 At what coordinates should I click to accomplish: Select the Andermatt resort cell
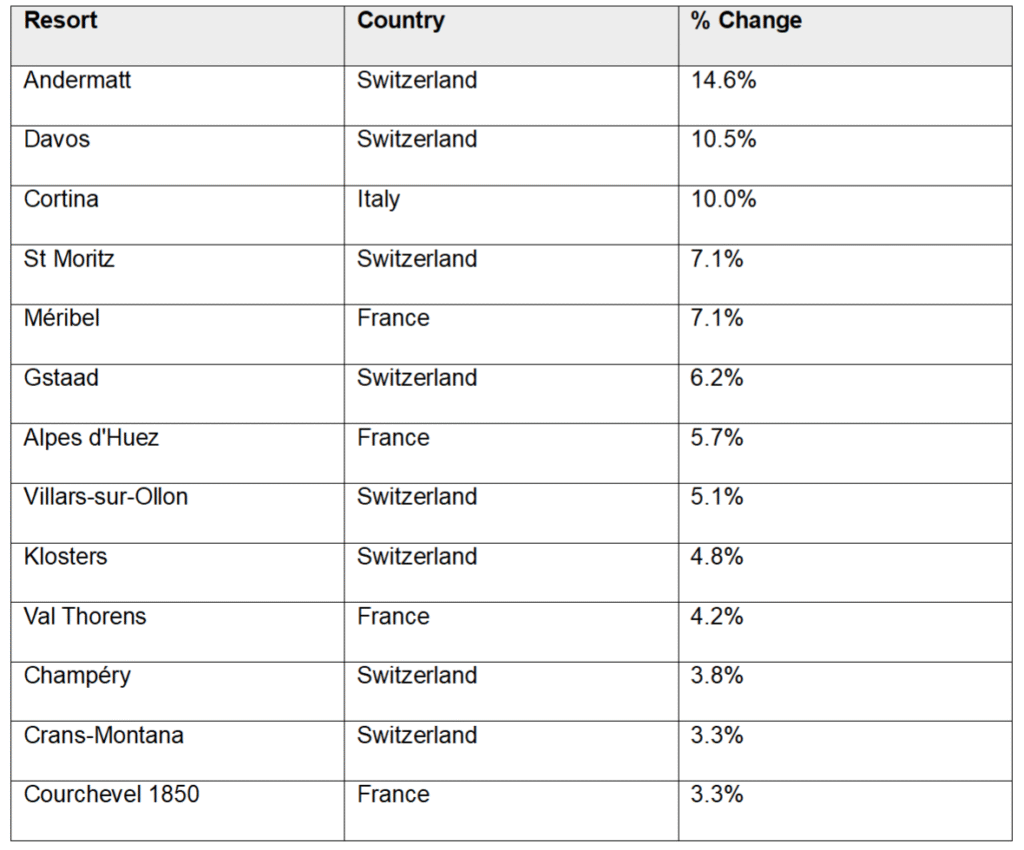pos(77,80)
